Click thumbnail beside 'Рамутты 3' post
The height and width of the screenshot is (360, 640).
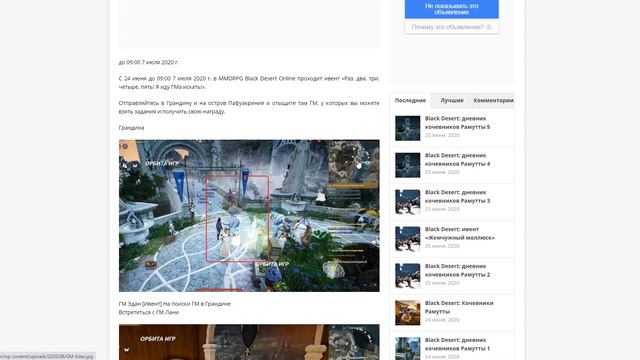(407, 202)
